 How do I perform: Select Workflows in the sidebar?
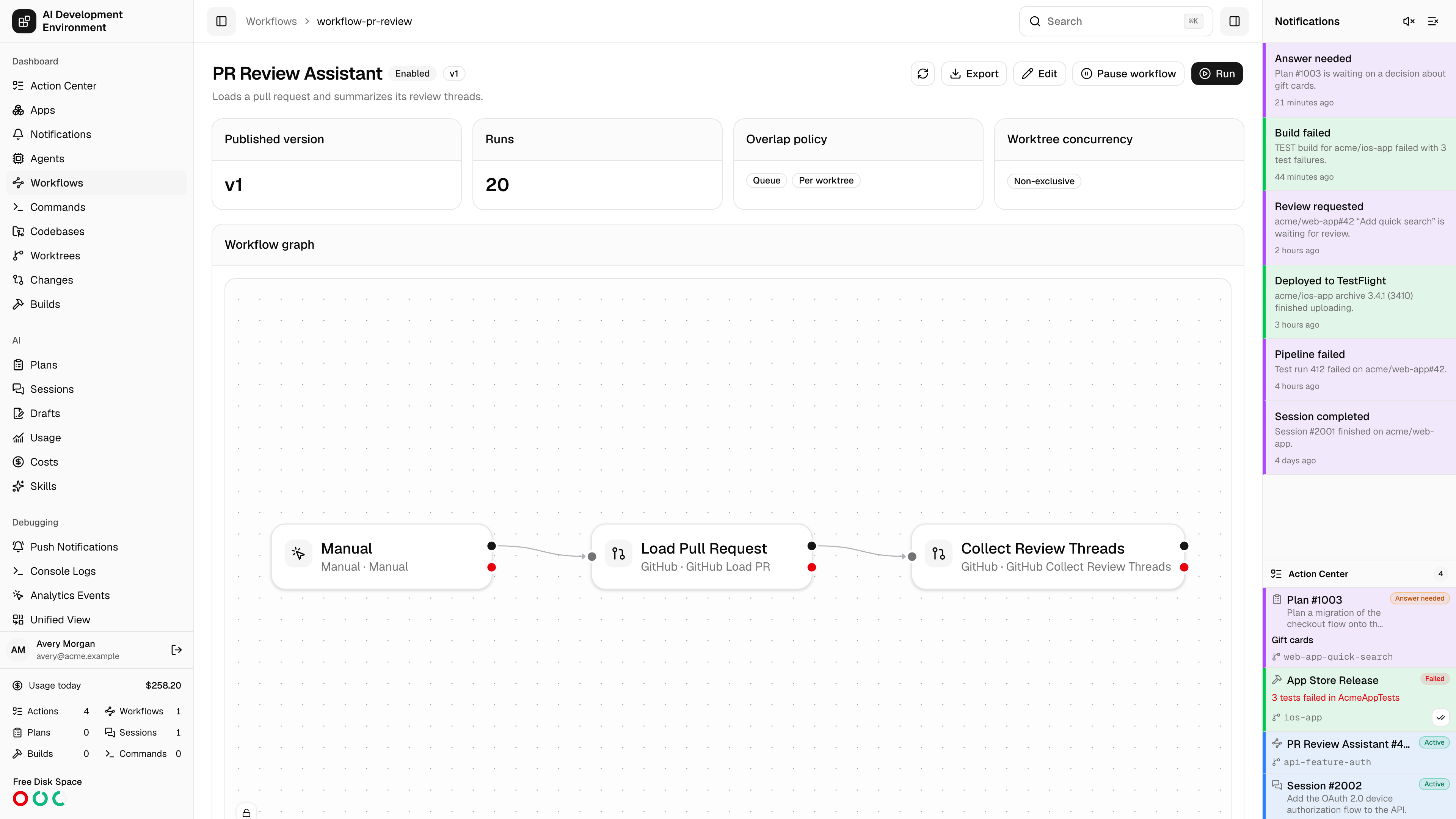(x=96, y=182)
